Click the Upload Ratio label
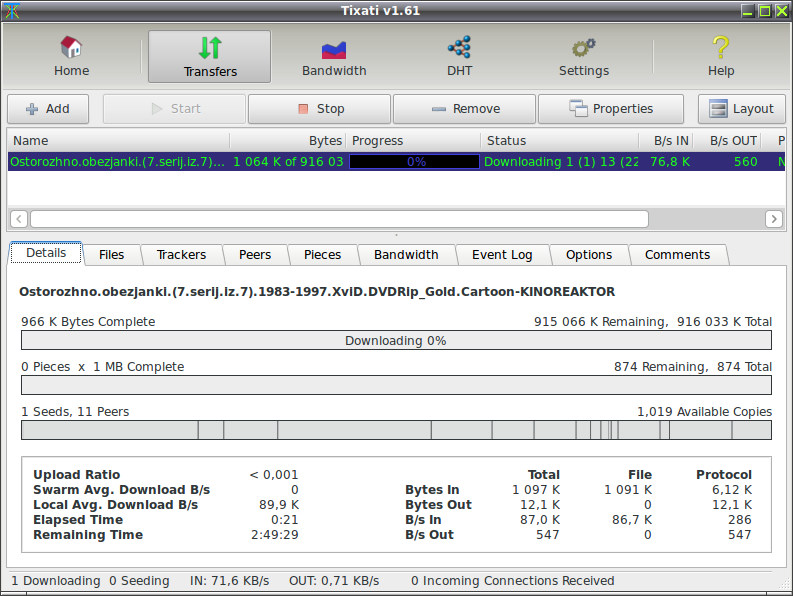 click(x=77, y=475)
